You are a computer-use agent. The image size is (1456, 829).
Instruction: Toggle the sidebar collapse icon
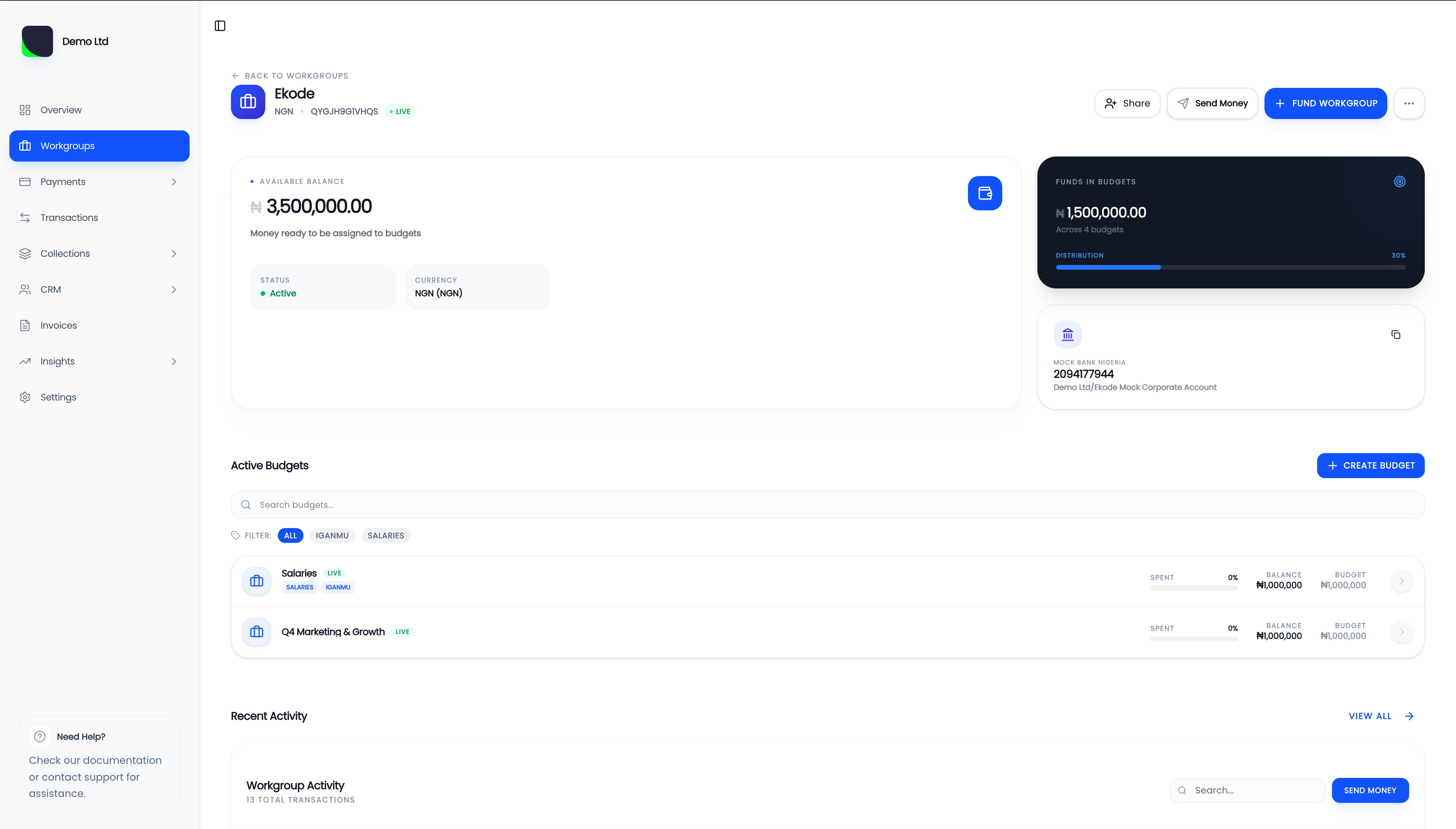click(x=220, y=26)
